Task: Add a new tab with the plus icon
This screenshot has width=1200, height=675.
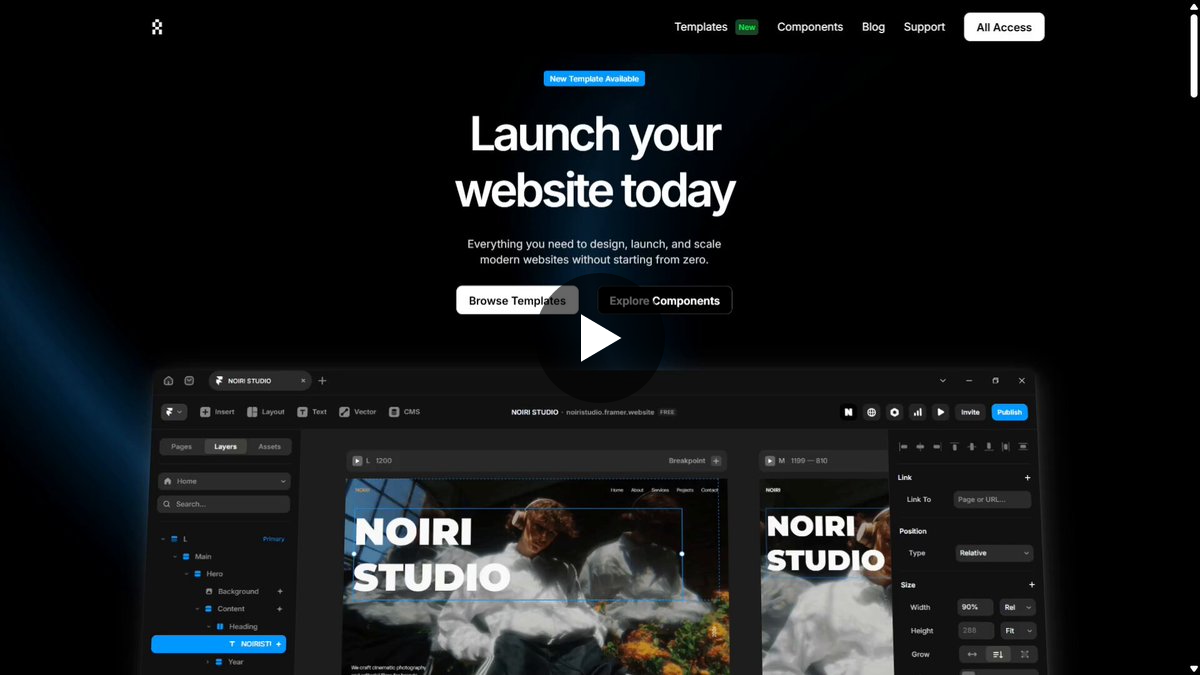Action: pyautogui.click(x=322, y=381)
